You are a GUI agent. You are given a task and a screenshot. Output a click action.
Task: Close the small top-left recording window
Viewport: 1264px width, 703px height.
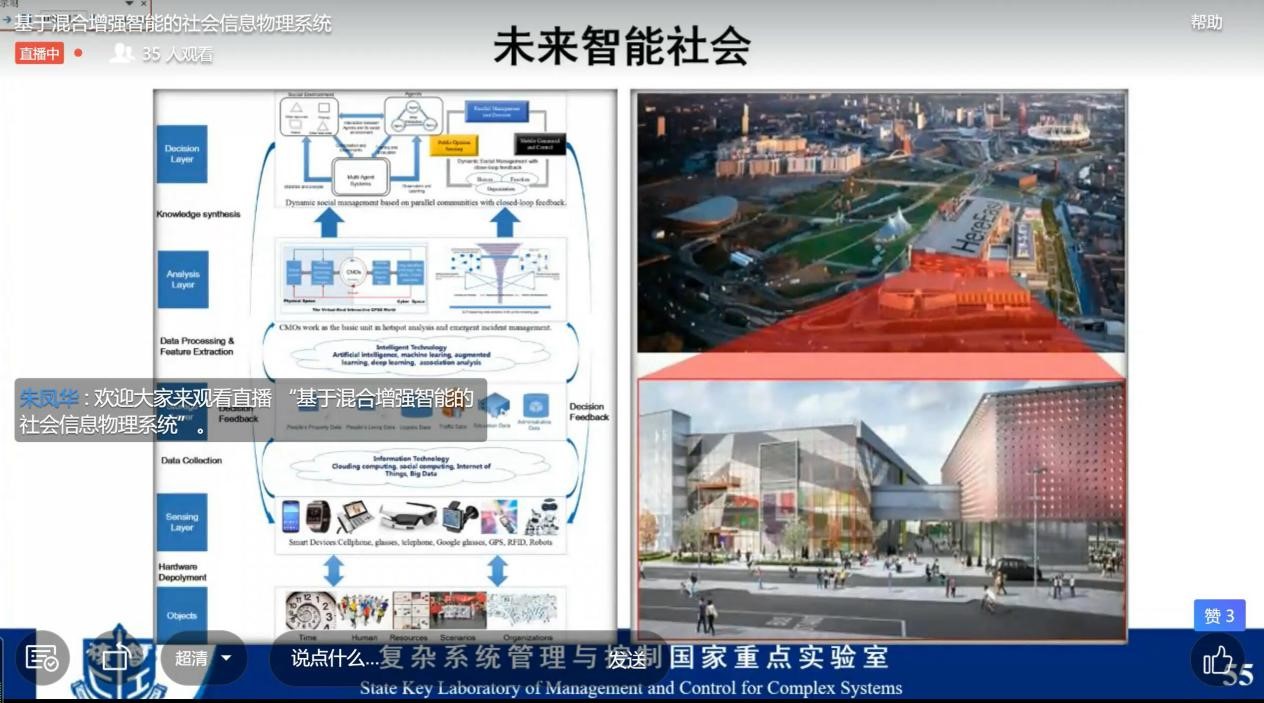(x=144, y=4)
